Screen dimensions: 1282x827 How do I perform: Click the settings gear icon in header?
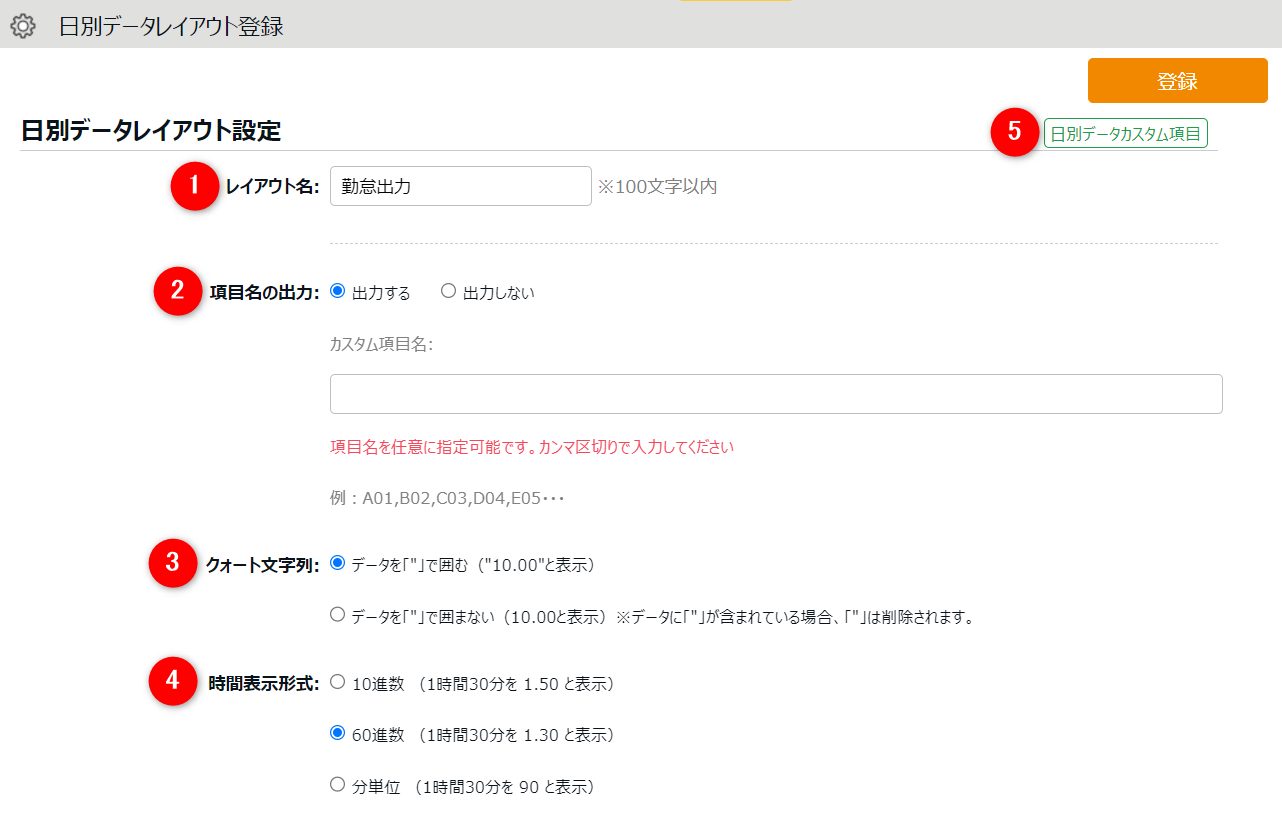point(22,27)
